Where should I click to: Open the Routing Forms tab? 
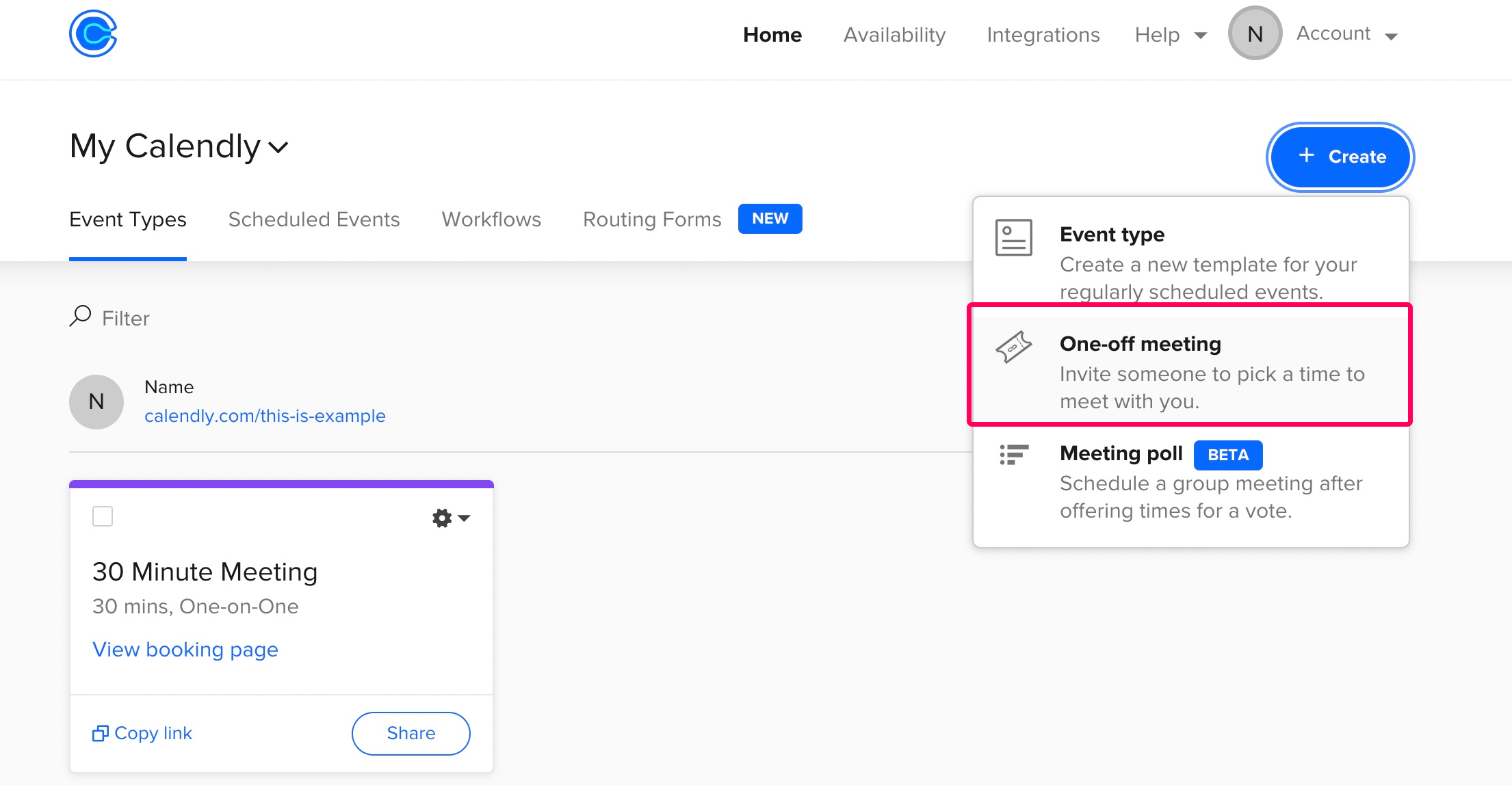pos(652,219)
